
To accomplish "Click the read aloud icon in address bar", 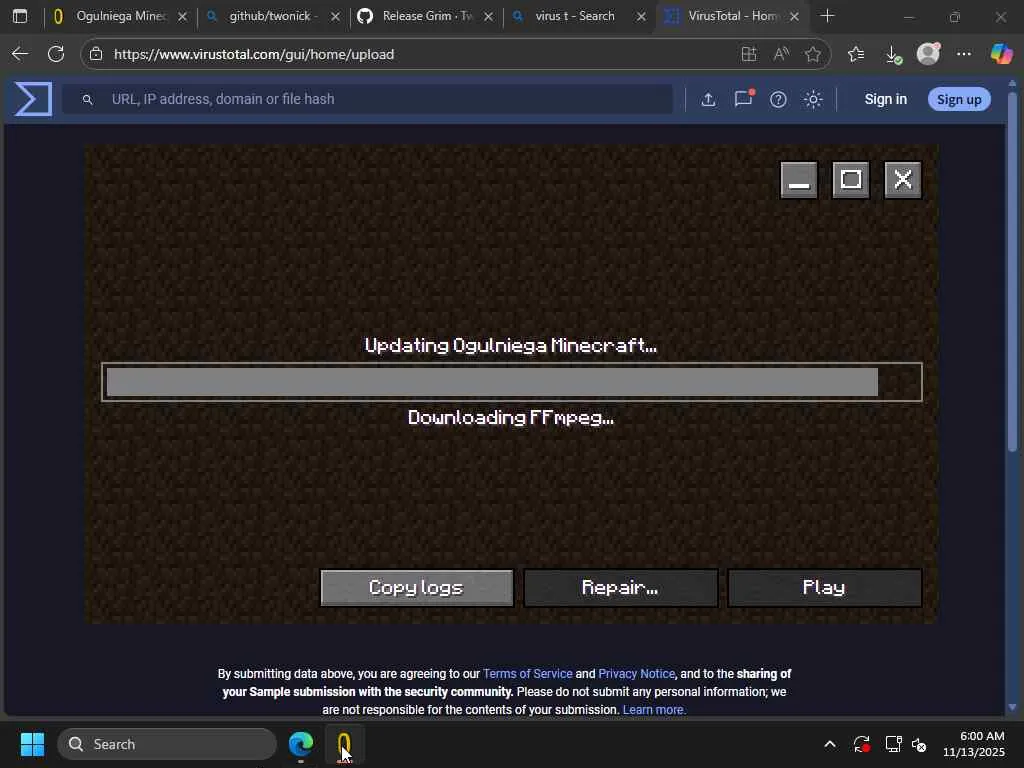I will (x=781, y=54).
